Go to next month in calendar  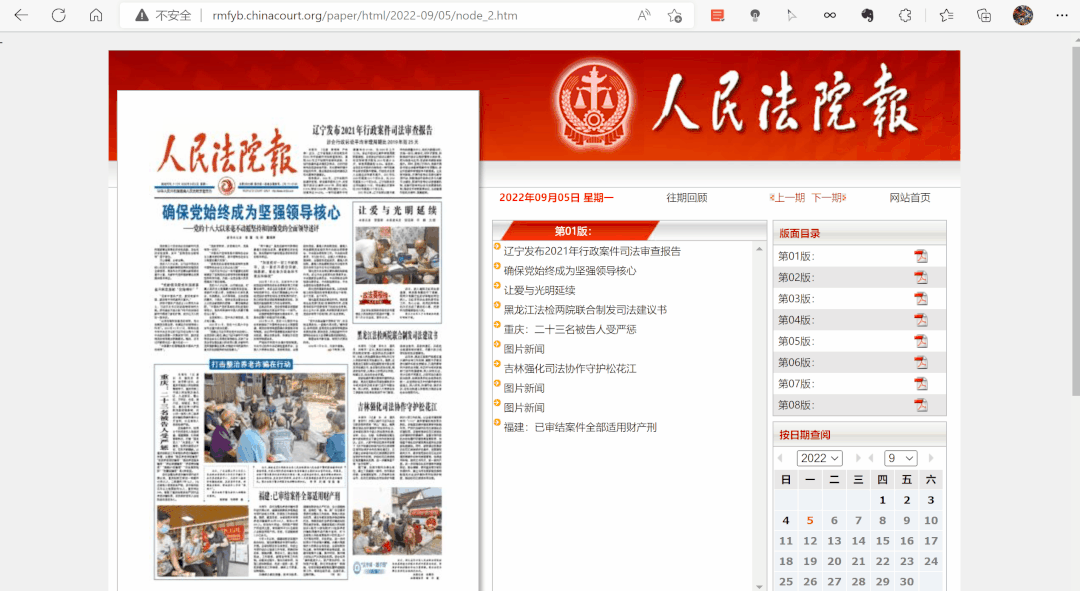(931, 458)
